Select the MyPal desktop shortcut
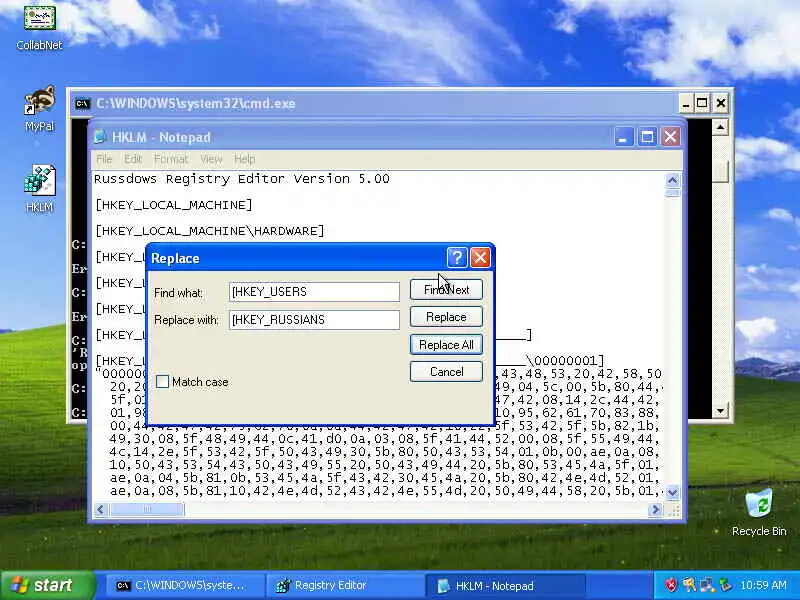Viewport: 800px width, 600px height. 40,108
